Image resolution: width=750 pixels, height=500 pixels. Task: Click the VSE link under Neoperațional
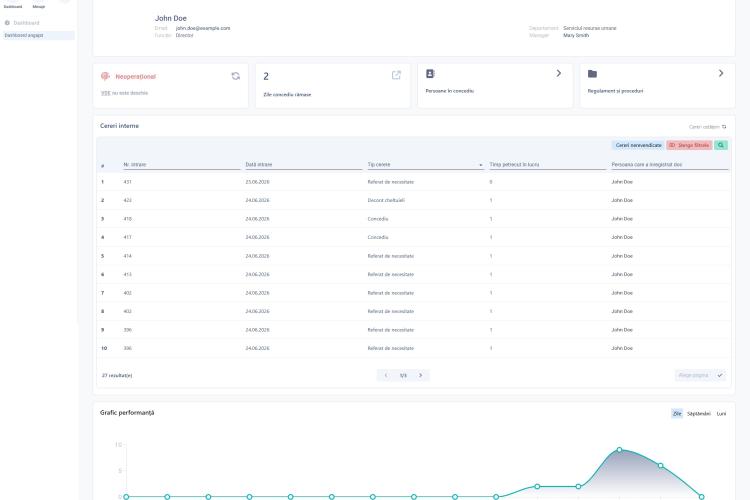tap(106, 93)
